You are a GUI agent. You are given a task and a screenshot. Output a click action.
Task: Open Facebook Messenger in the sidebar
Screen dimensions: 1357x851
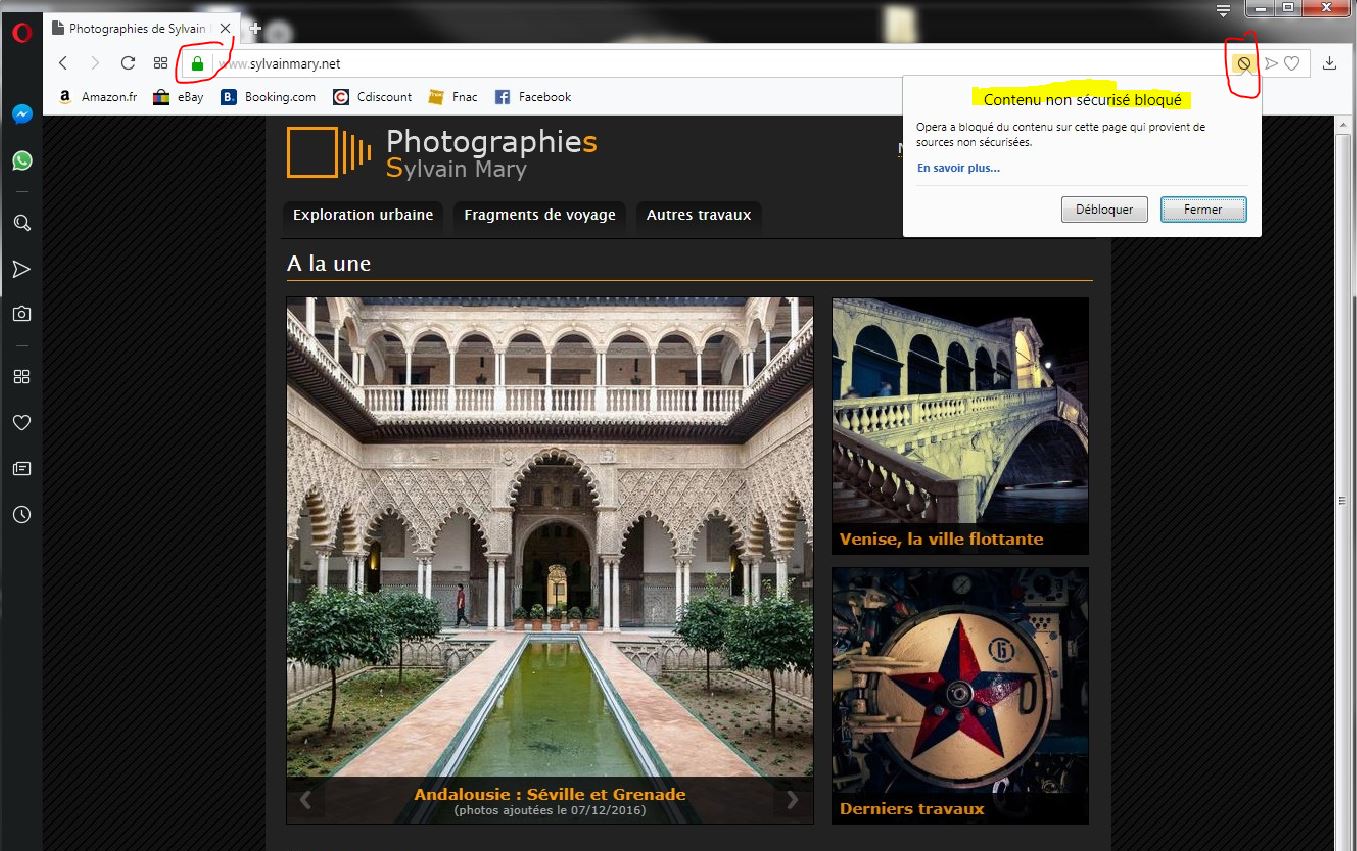(22, 114)
